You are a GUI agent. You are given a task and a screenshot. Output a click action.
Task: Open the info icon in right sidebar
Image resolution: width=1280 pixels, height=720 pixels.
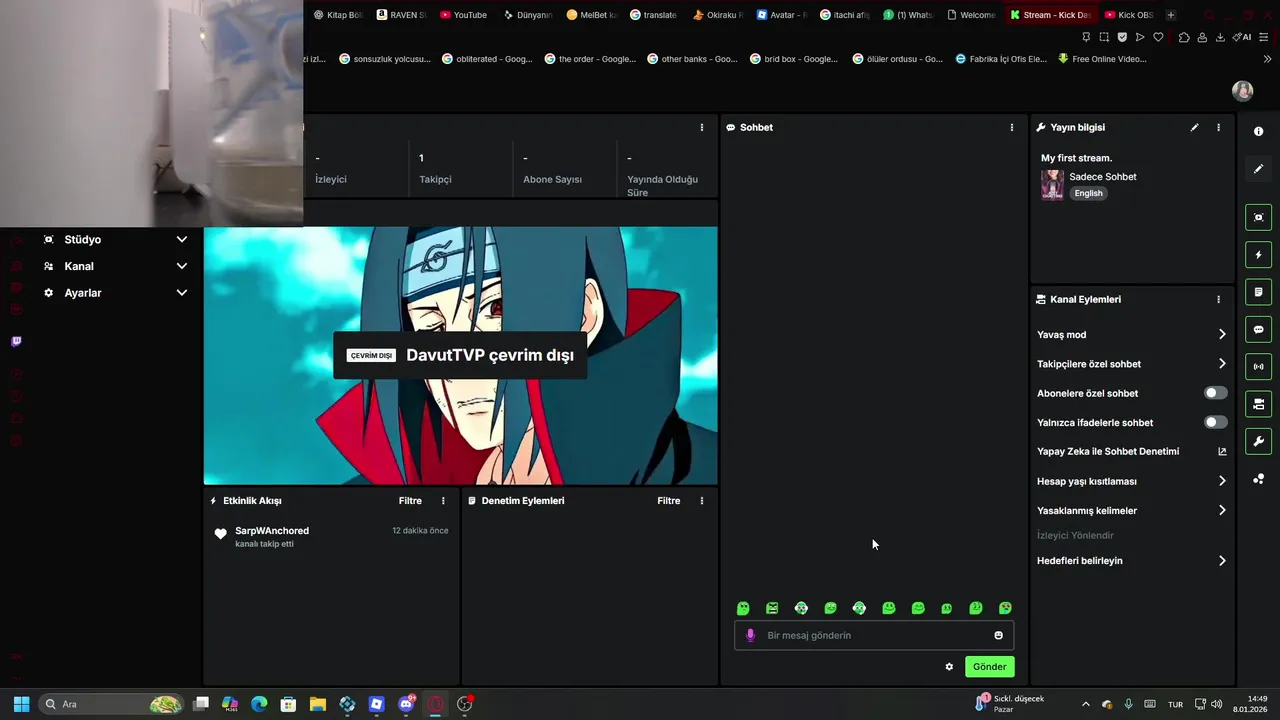(1258, 132)
